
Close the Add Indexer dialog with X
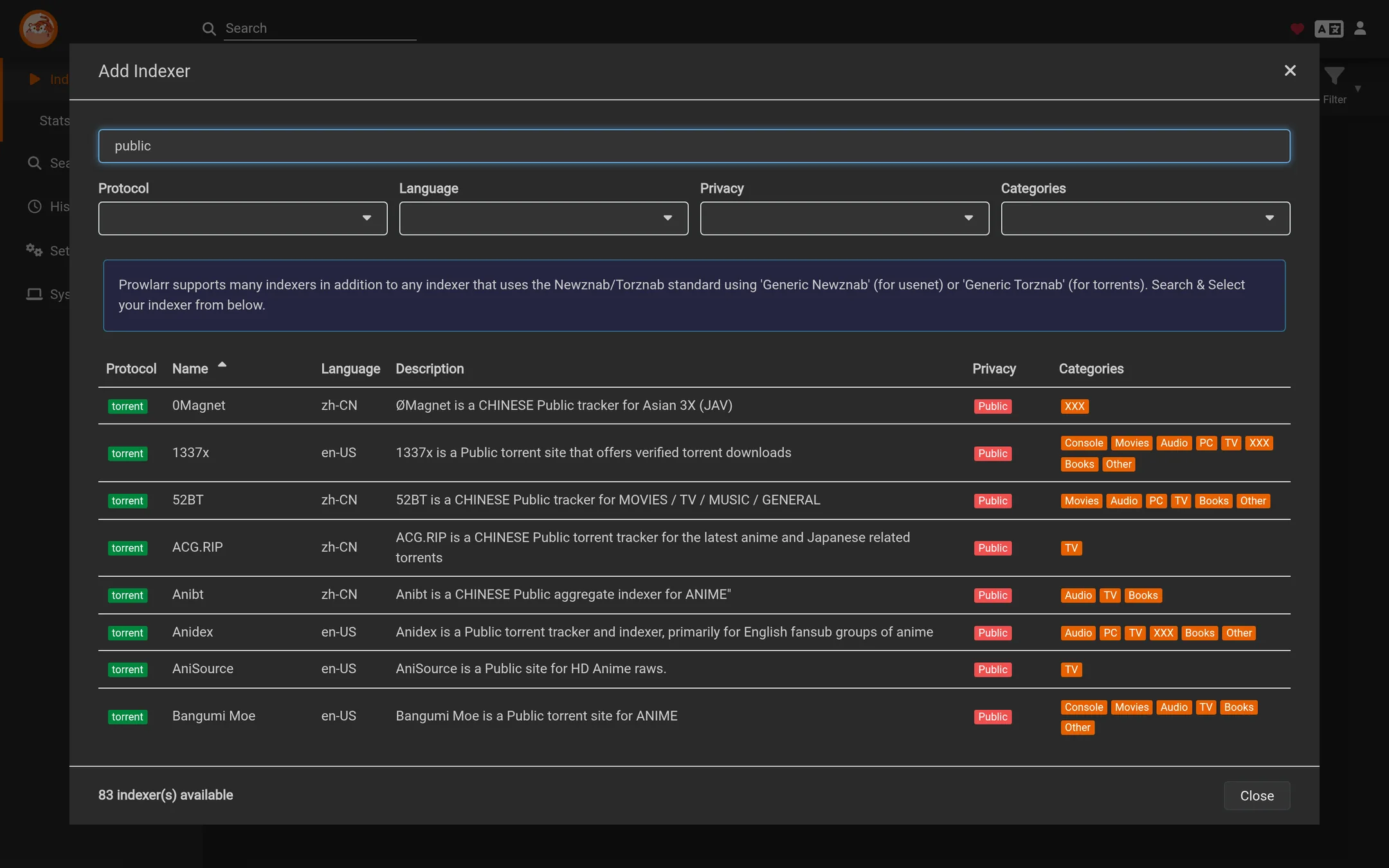(x=1290, y=71)
